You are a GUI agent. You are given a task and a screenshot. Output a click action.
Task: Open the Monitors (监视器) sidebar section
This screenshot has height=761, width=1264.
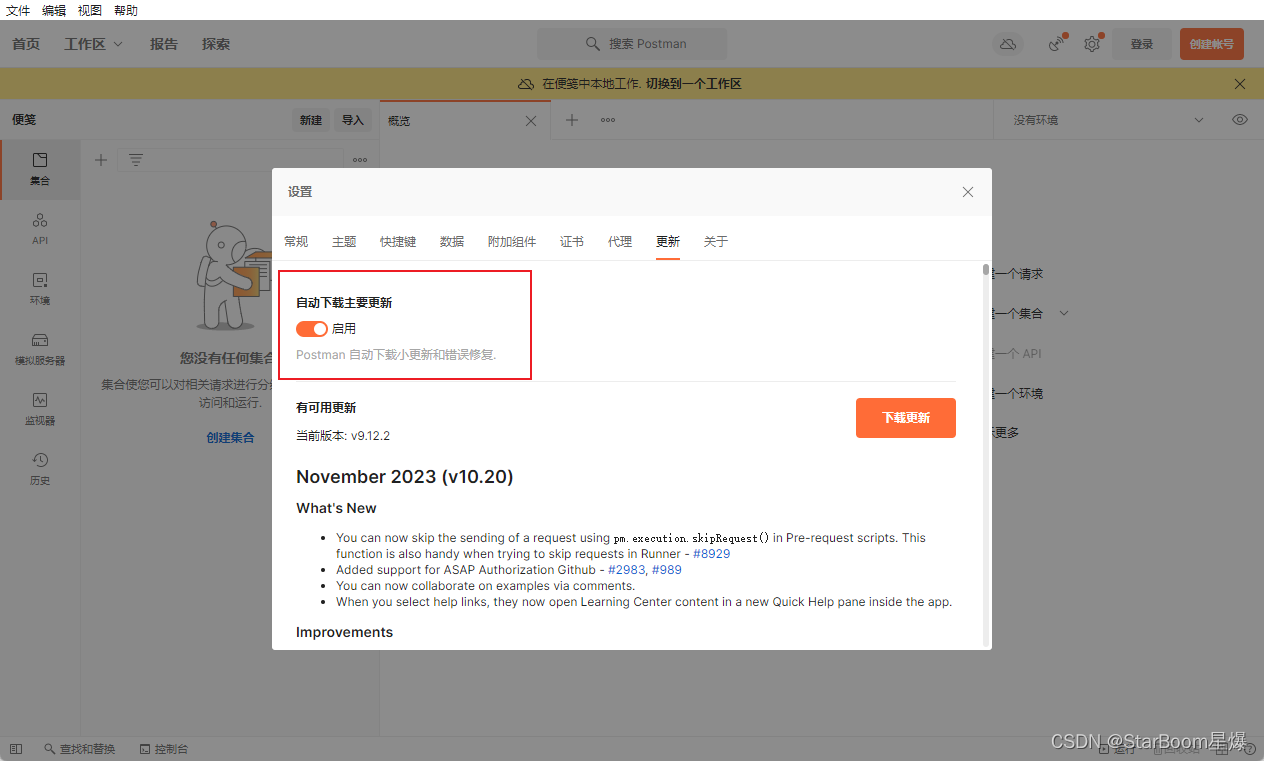(x=40, y=409)
